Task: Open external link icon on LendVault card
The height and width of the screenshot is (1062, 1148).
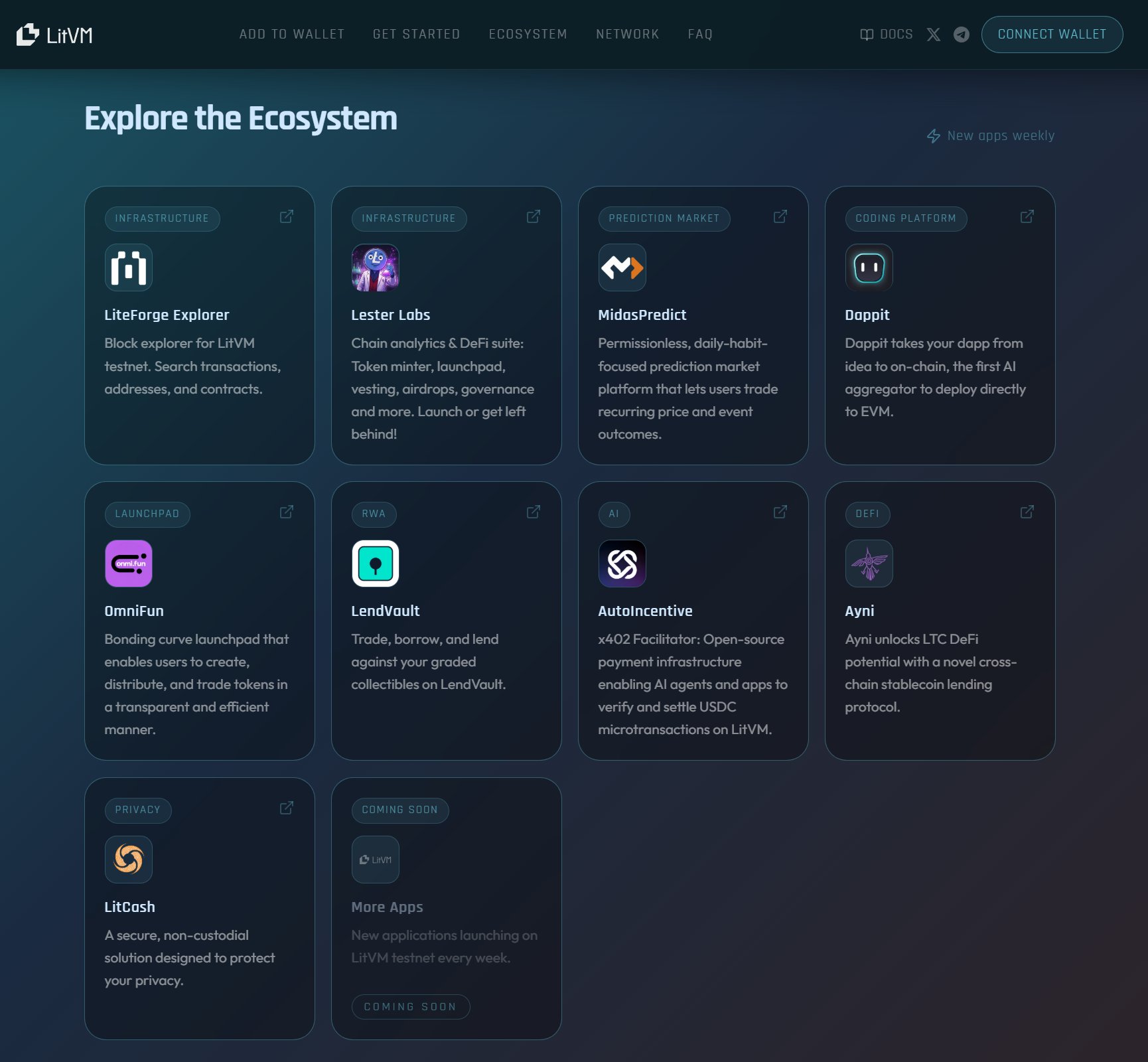Action: click(x=534, y=512)
